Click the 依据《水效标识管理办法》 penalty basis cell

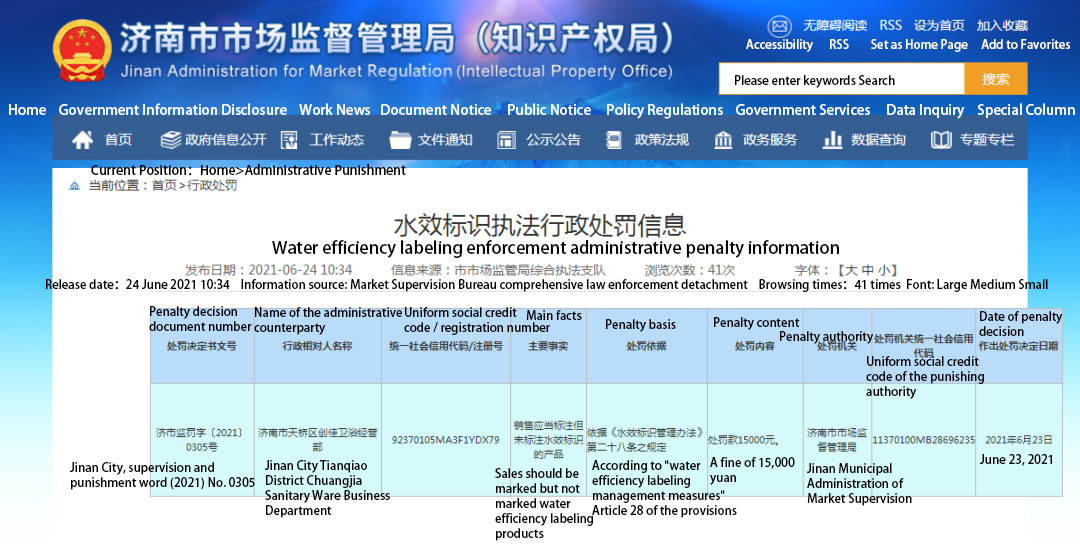click(x=646, y=440)
